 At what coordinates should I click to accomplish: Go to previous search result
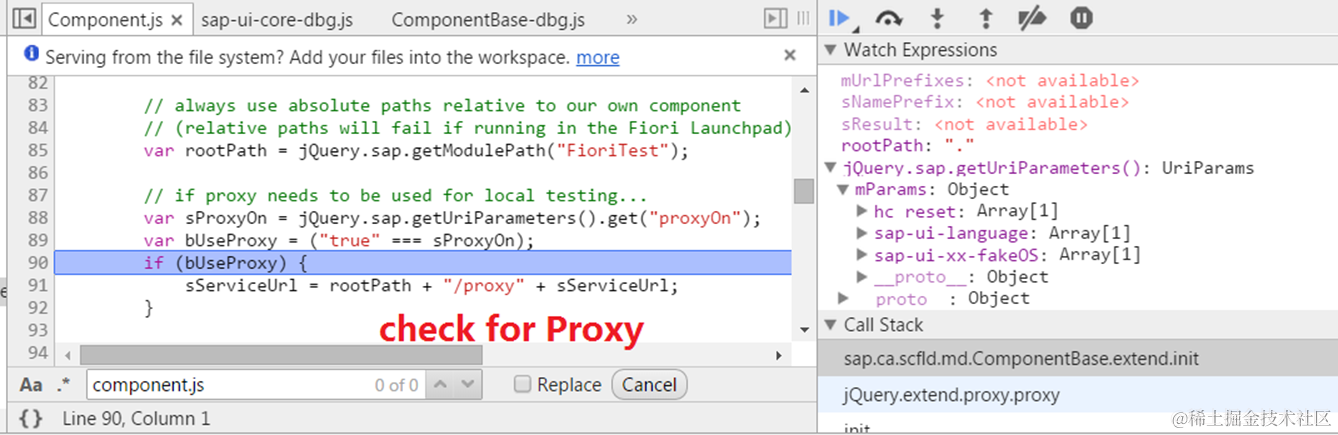[442, 385]
